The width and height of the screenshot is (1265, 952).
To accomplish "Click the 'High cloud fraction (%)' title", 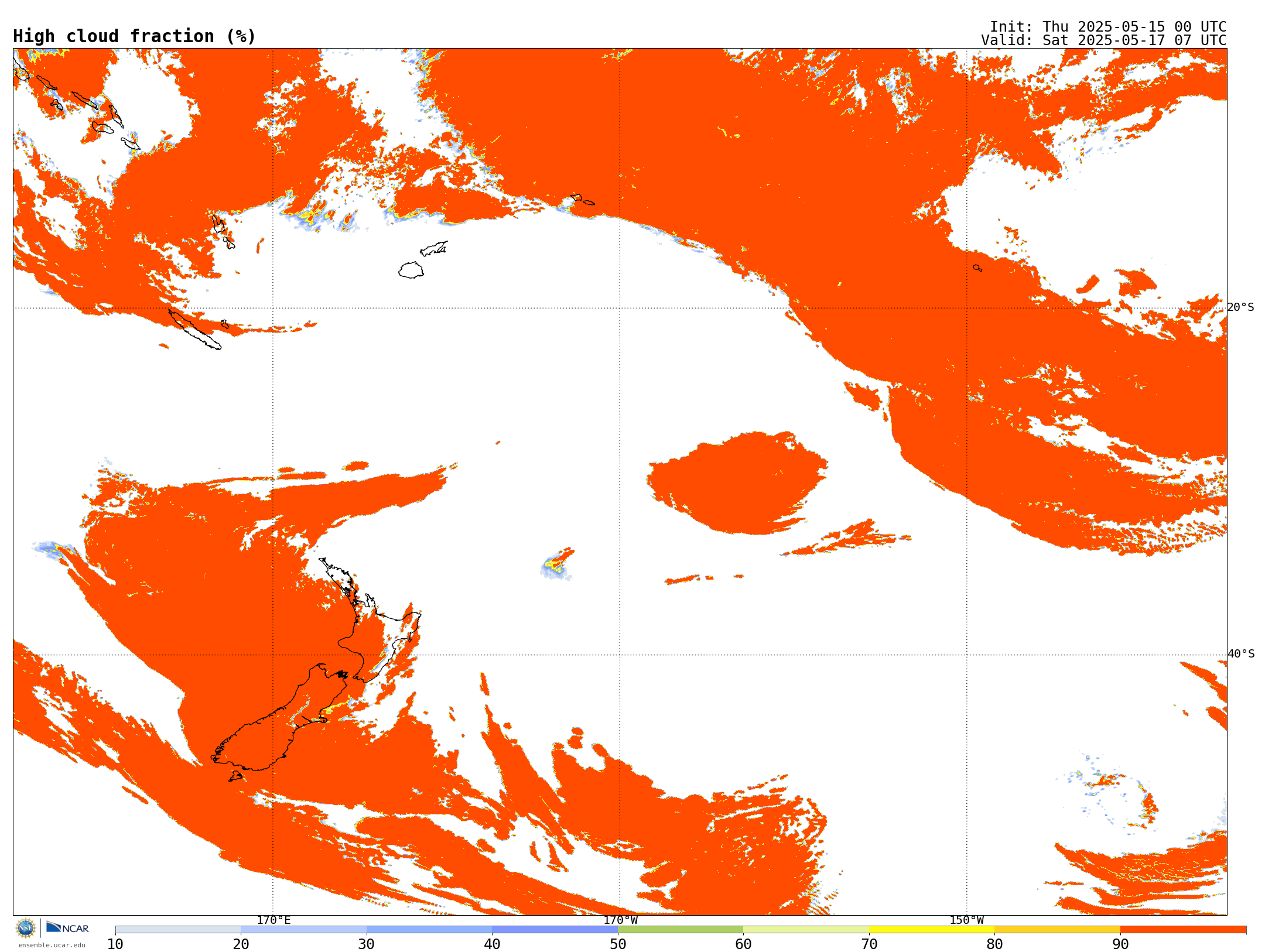I will 135,36.
